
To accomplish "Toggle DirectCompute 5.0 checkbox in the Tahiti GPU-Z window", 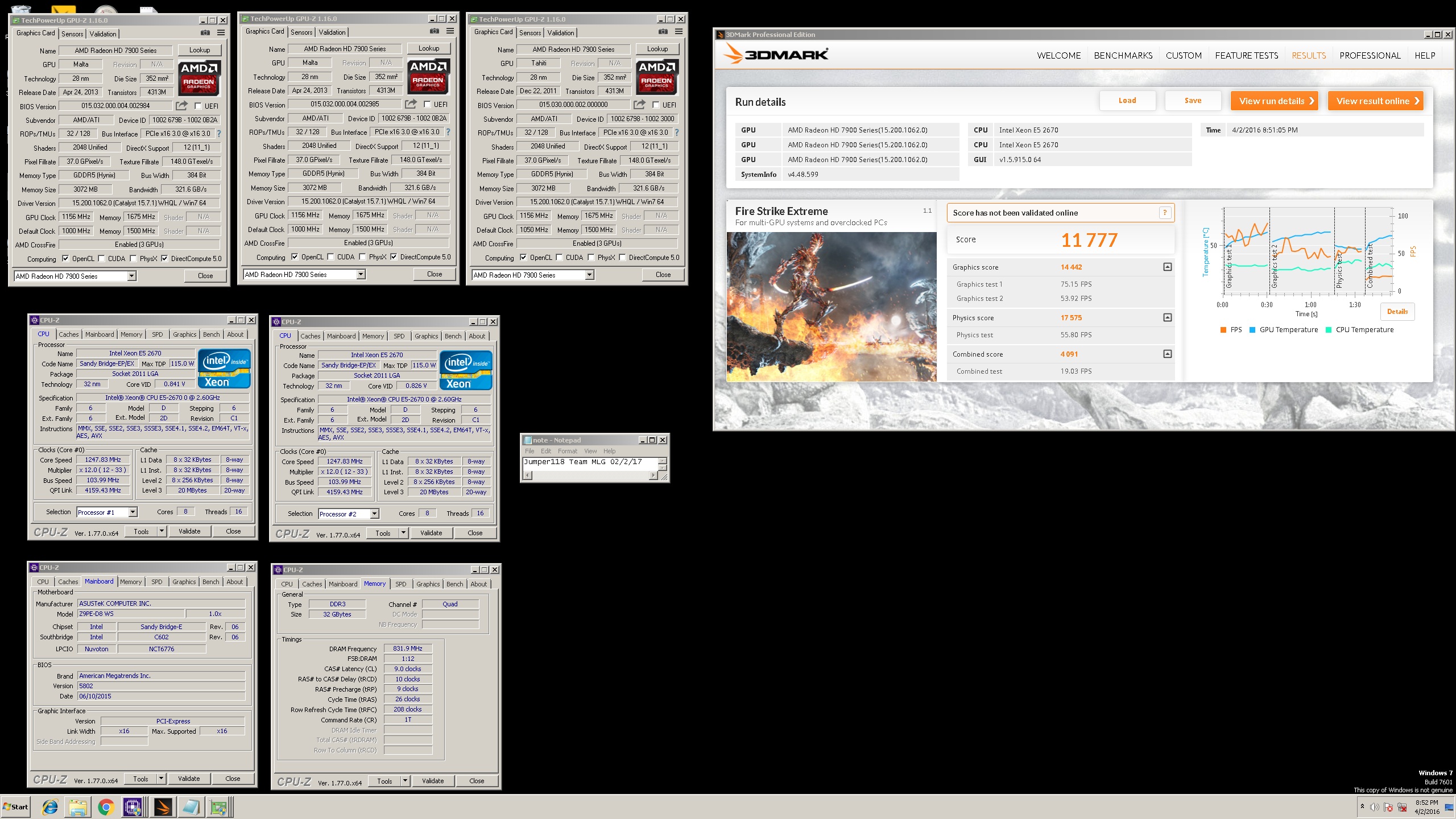I will 622,258.
